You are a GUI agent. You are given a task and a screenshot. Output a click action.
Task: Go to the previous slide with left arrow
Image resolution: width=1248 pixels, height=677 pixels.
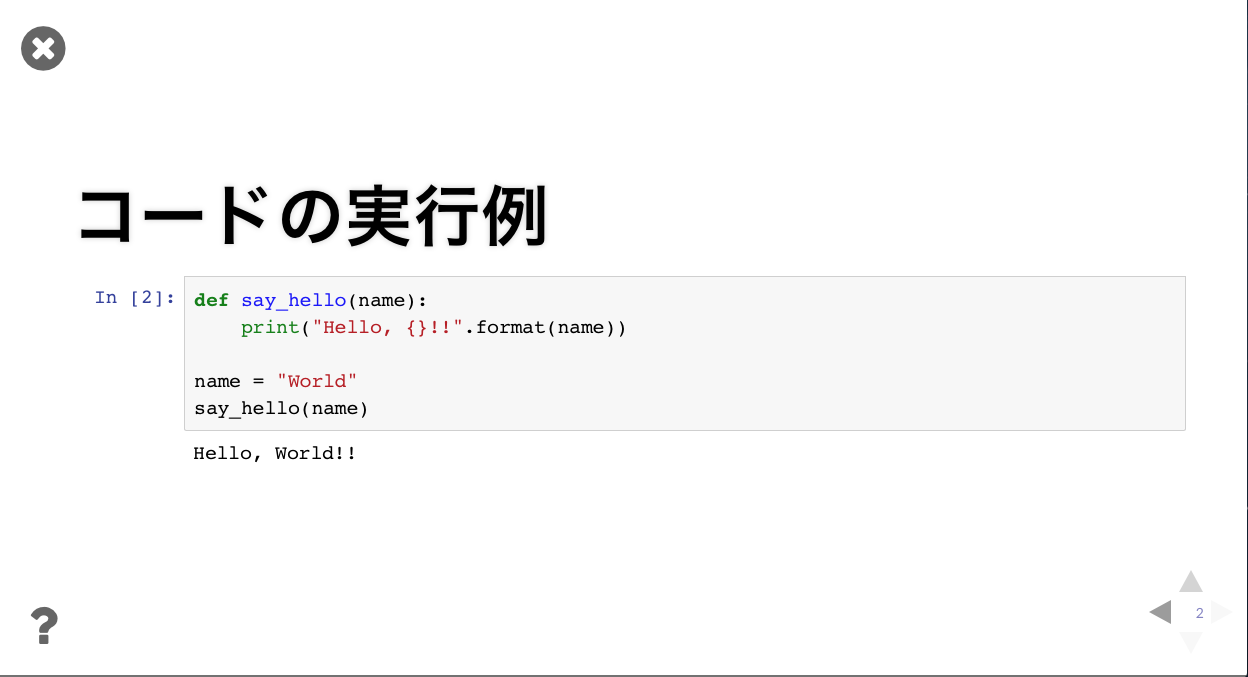coord(1160,612)
